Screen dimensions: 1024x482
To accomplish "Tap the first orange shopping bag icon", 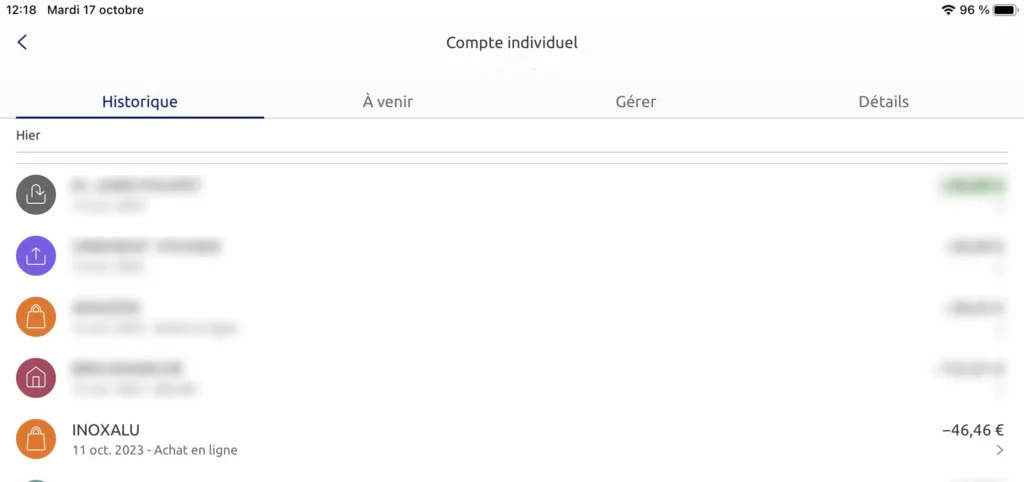I will point(36,317).
